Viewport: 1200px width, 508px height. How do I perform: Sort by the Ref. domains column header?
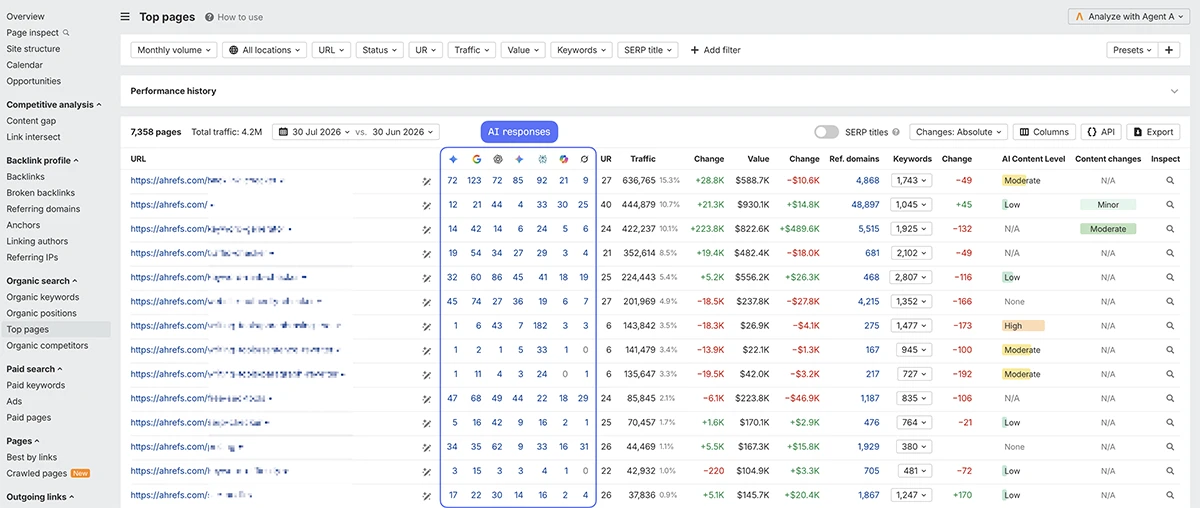point(855,159)
